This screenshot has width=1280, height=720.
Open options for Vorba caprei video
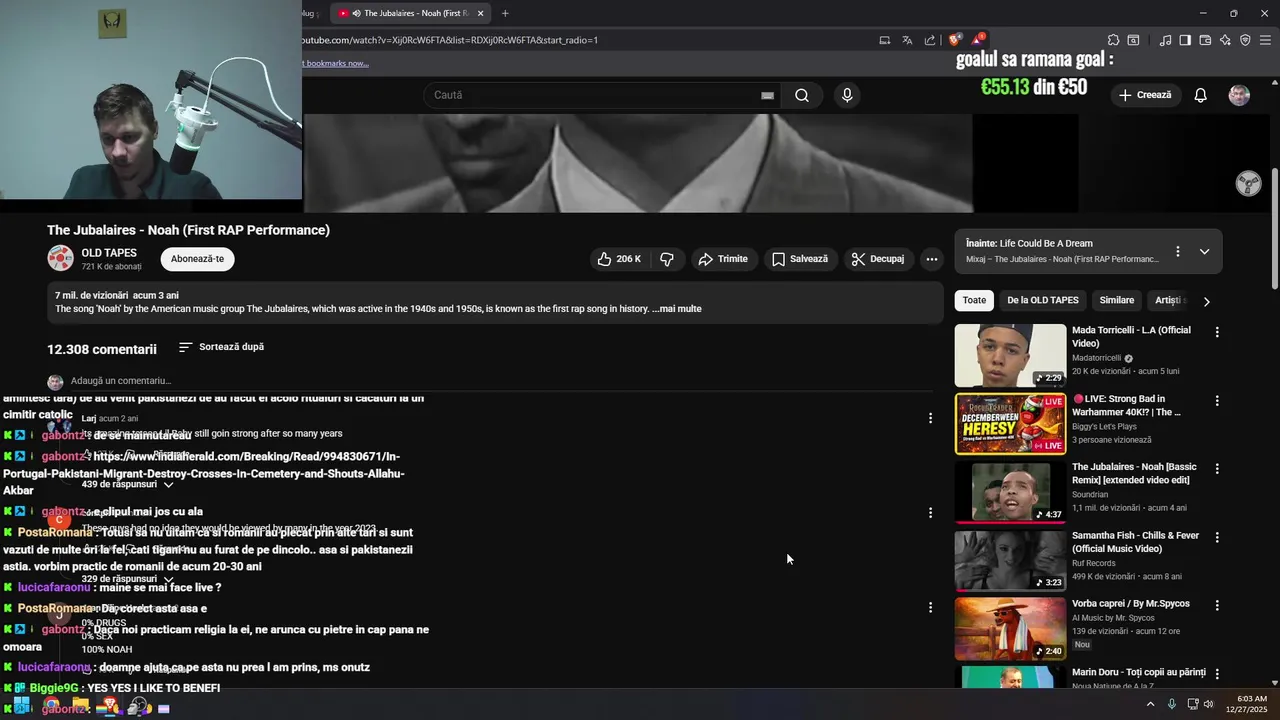pyautogui.click(x=1217, y=605)
